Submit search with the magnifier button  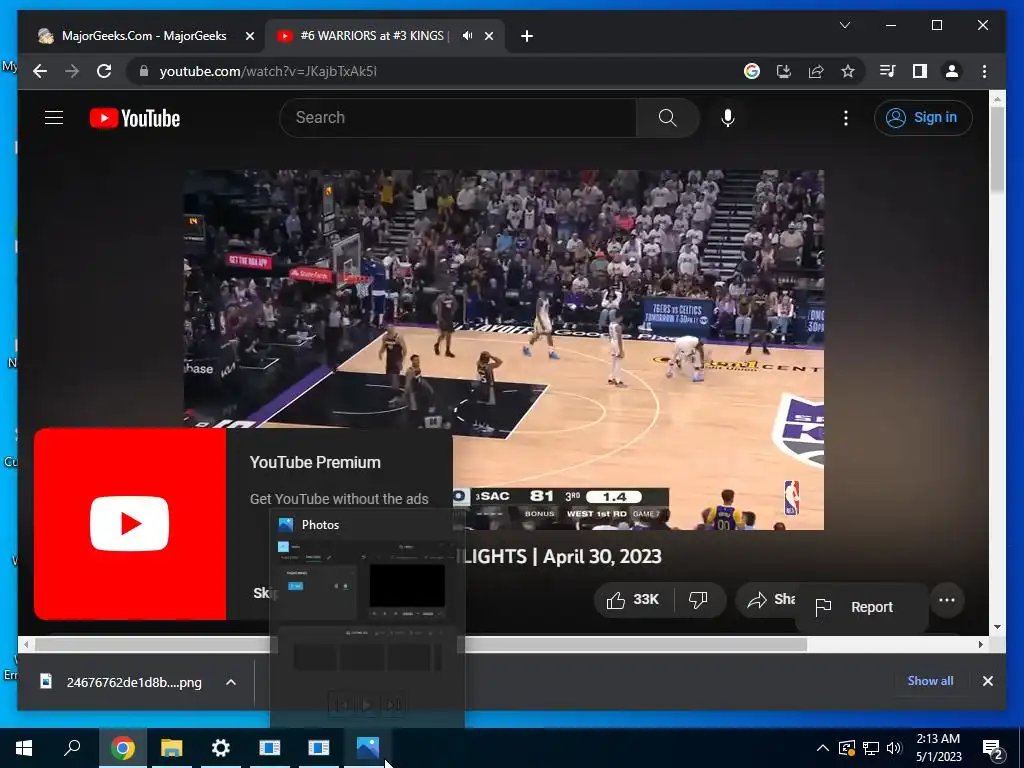coord(667,118)
